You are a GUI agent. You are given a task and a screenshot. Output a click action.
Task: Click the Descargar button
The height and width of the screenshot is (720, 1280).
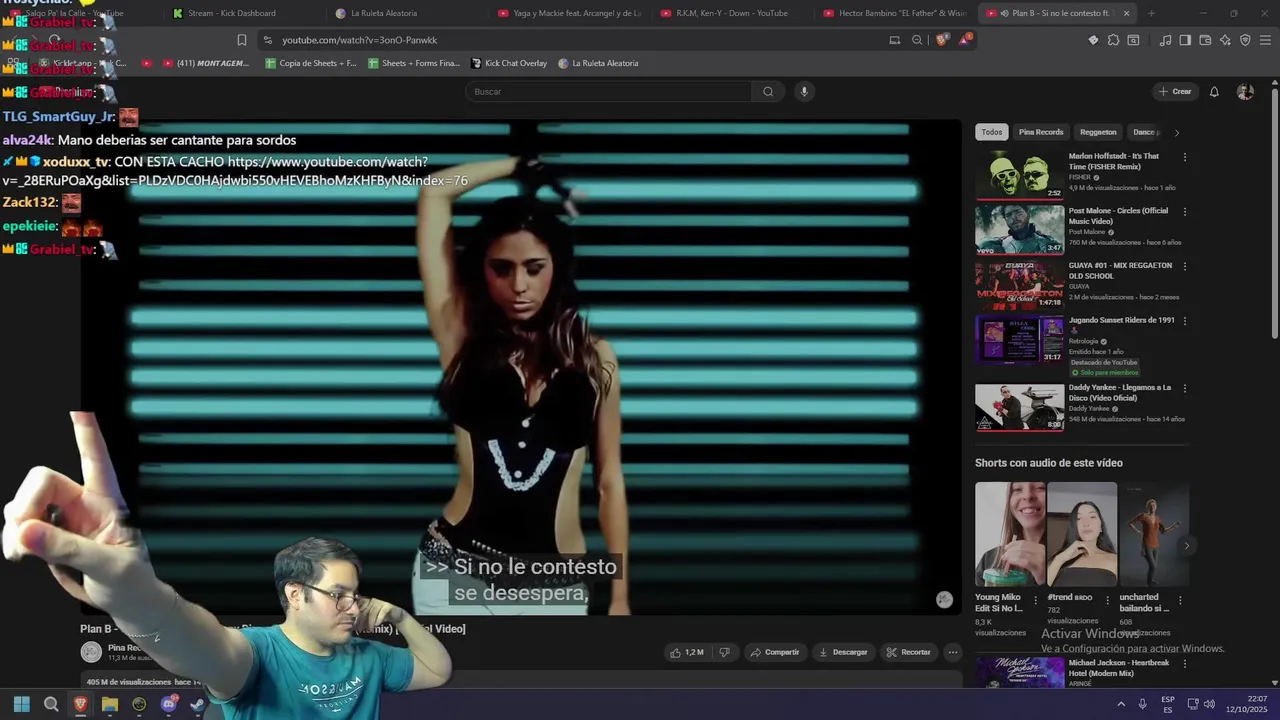tap(843, 652)
